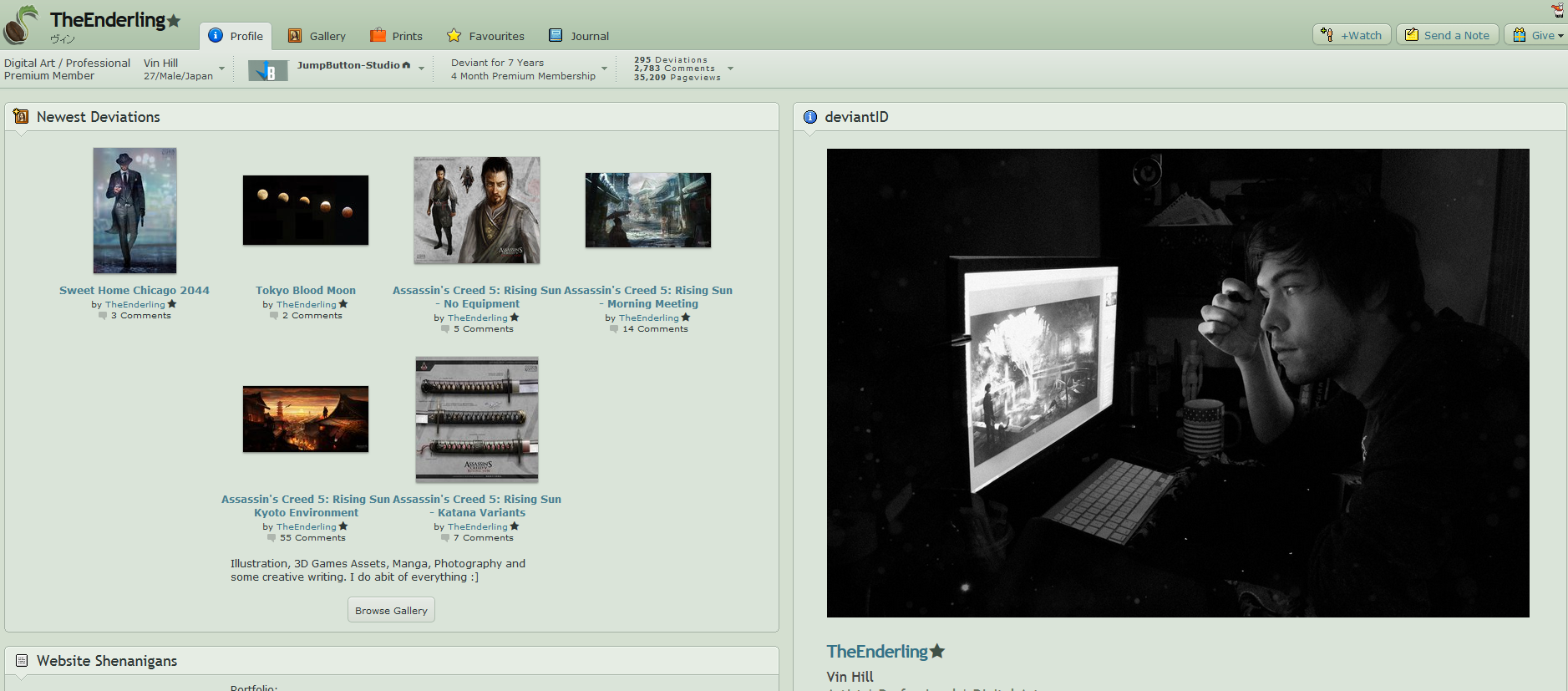Switch to the Journal tab
Image resolution: width=1568 pixels, height=691 pixels.
(579, 36)
